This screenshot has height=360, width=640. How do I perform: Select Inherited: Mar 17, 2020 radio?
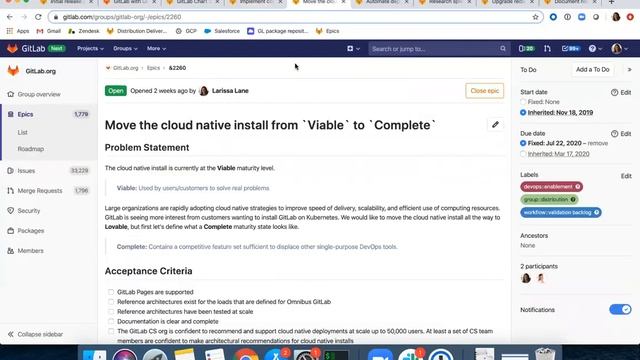(523, 154)
